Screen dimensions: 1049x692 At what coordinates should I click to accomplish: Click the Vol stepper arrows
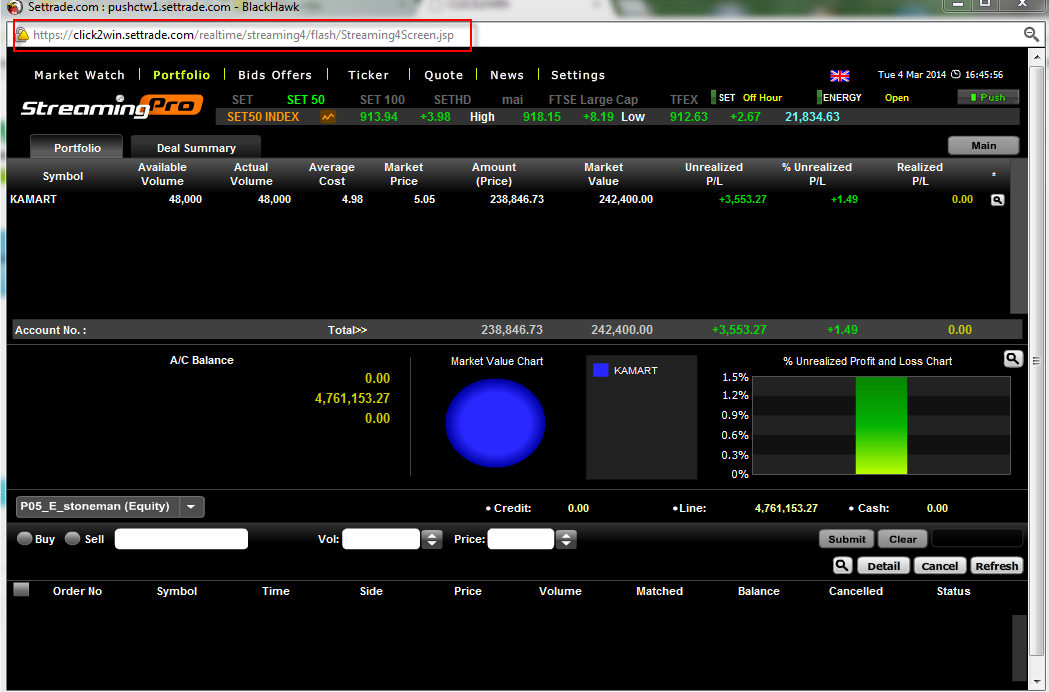(x=432, y=539)
